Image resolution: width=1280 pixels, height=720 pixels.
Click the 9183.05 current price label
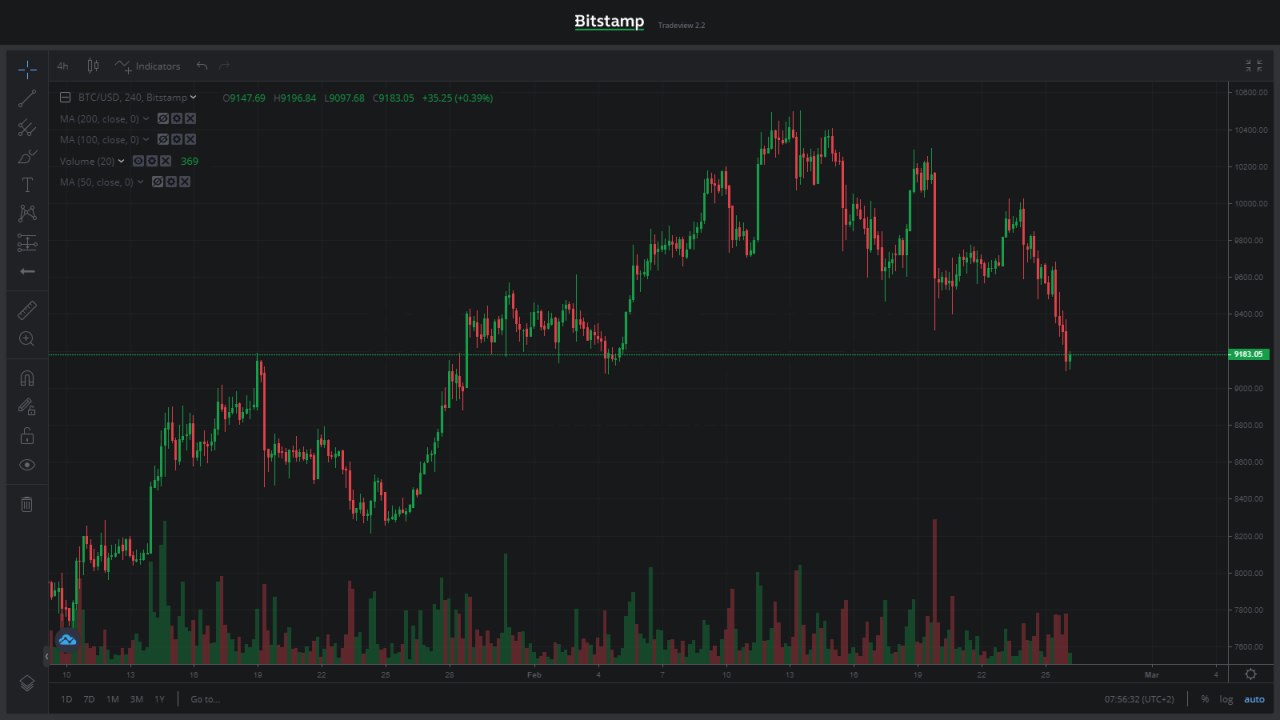point(1246,354)
